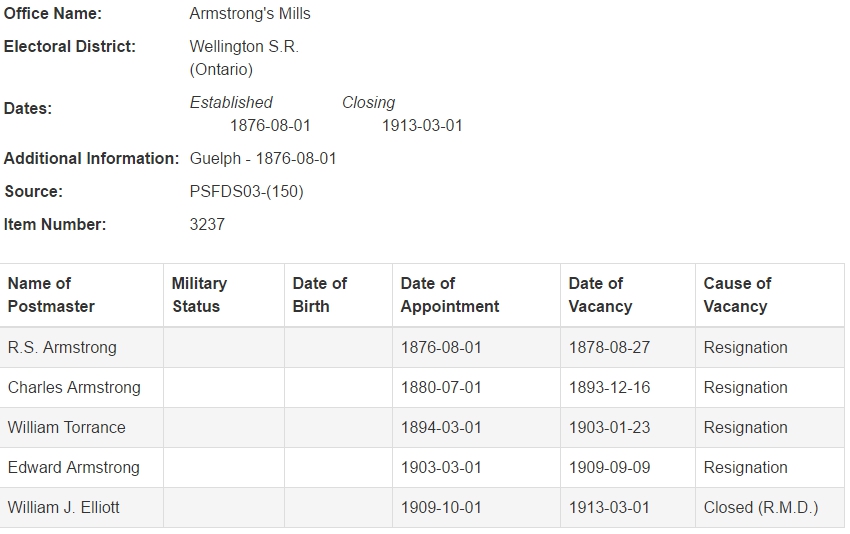Image resolution: width=850 pixels, height=534 pixels.
Task: Click the R.S. Armstrong postmaster row
Action: [422, 348]
